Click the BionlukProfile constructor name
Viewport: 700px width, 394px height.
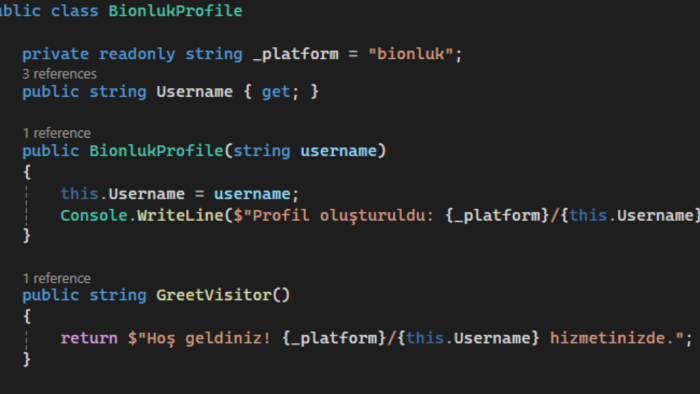pos(156,151)
